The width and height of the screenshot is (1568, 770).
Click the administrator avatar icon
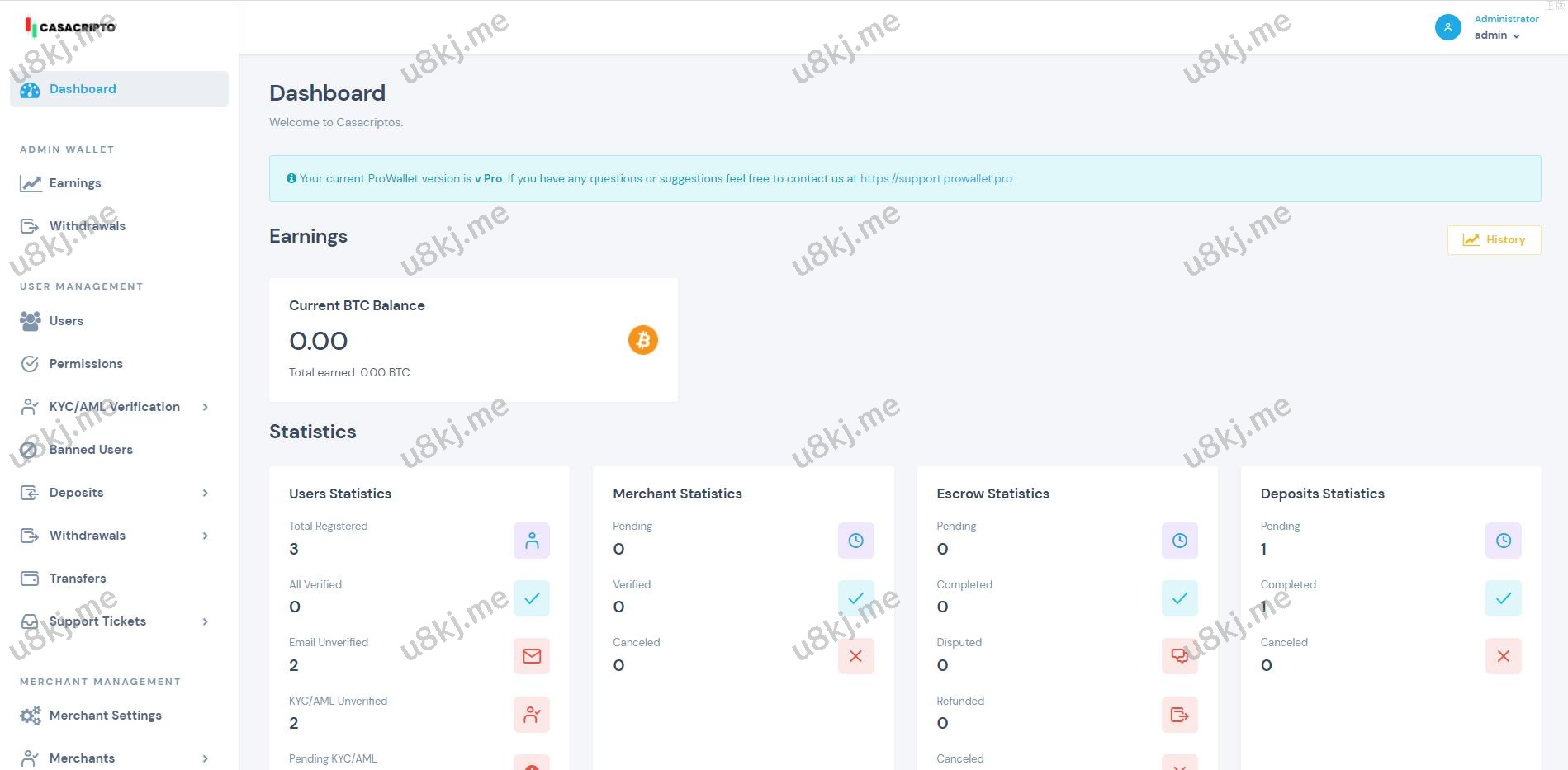coord(1447,27)
